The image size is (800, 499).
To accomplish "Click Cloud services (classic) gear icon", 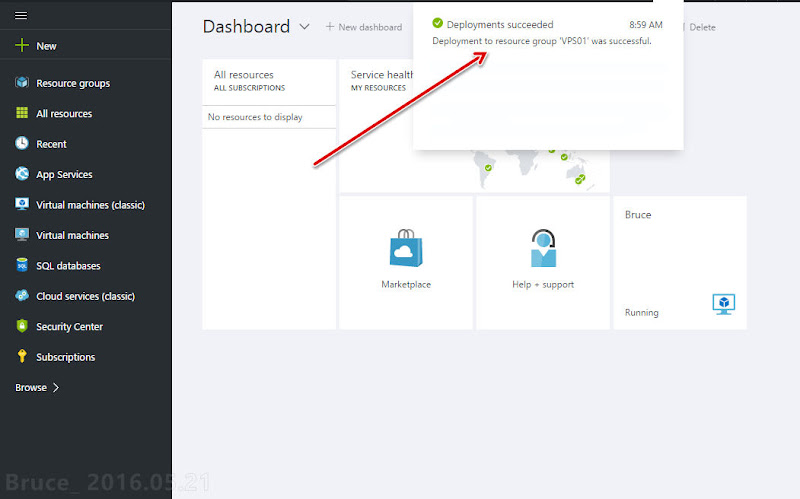I will coord(22,295).
